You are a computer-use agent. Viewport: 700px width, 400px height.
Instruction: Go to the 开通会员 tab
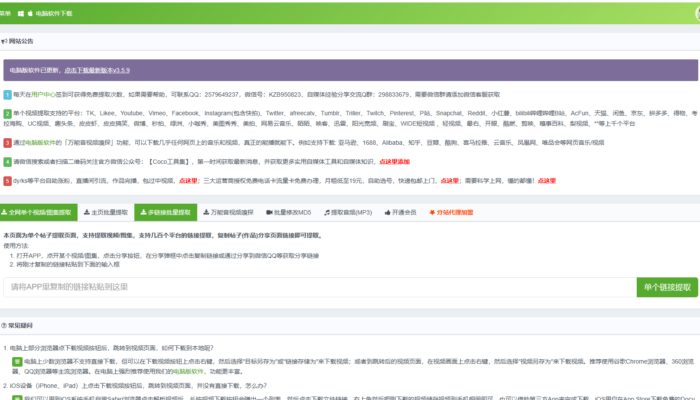click(x=402, y=213)
